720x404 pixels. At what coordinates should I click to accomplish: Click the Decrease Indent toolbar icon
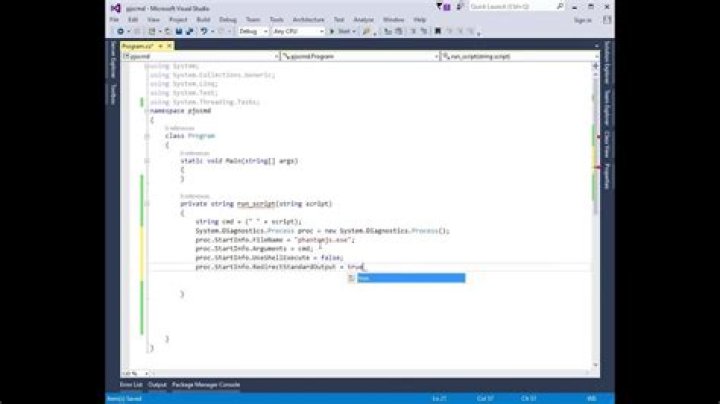(388, 31)
